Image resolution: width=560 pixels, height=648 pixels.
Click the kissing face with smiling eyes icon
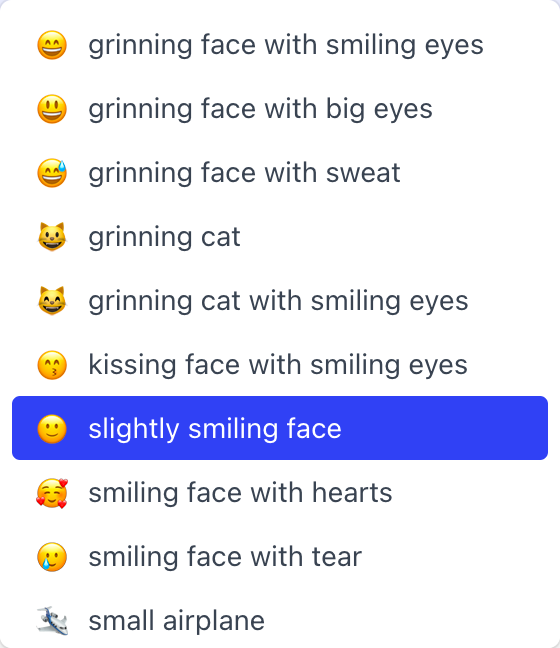(52, 365)
